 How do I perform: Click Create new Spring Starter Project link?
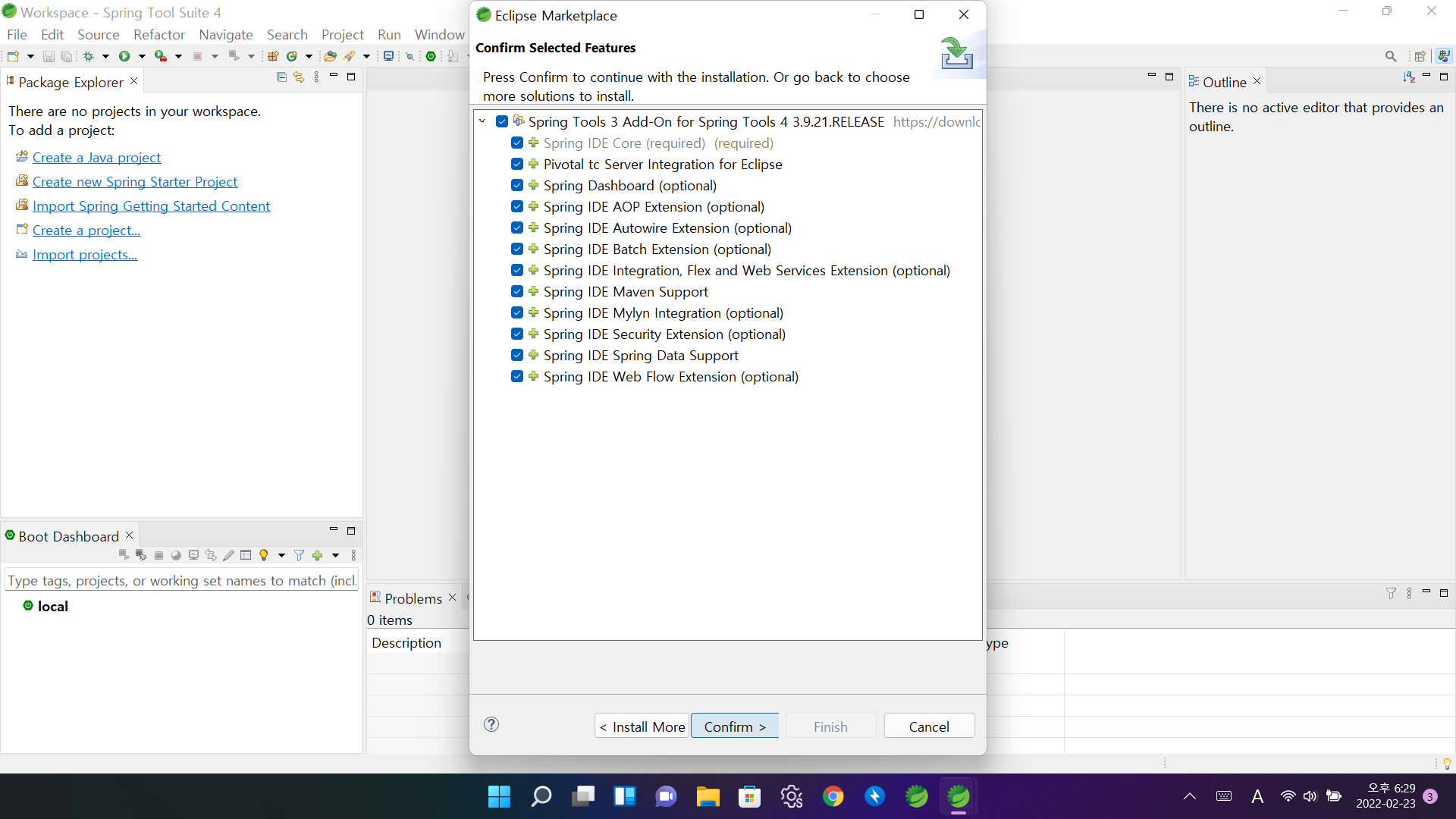click(x=135, y=182)
